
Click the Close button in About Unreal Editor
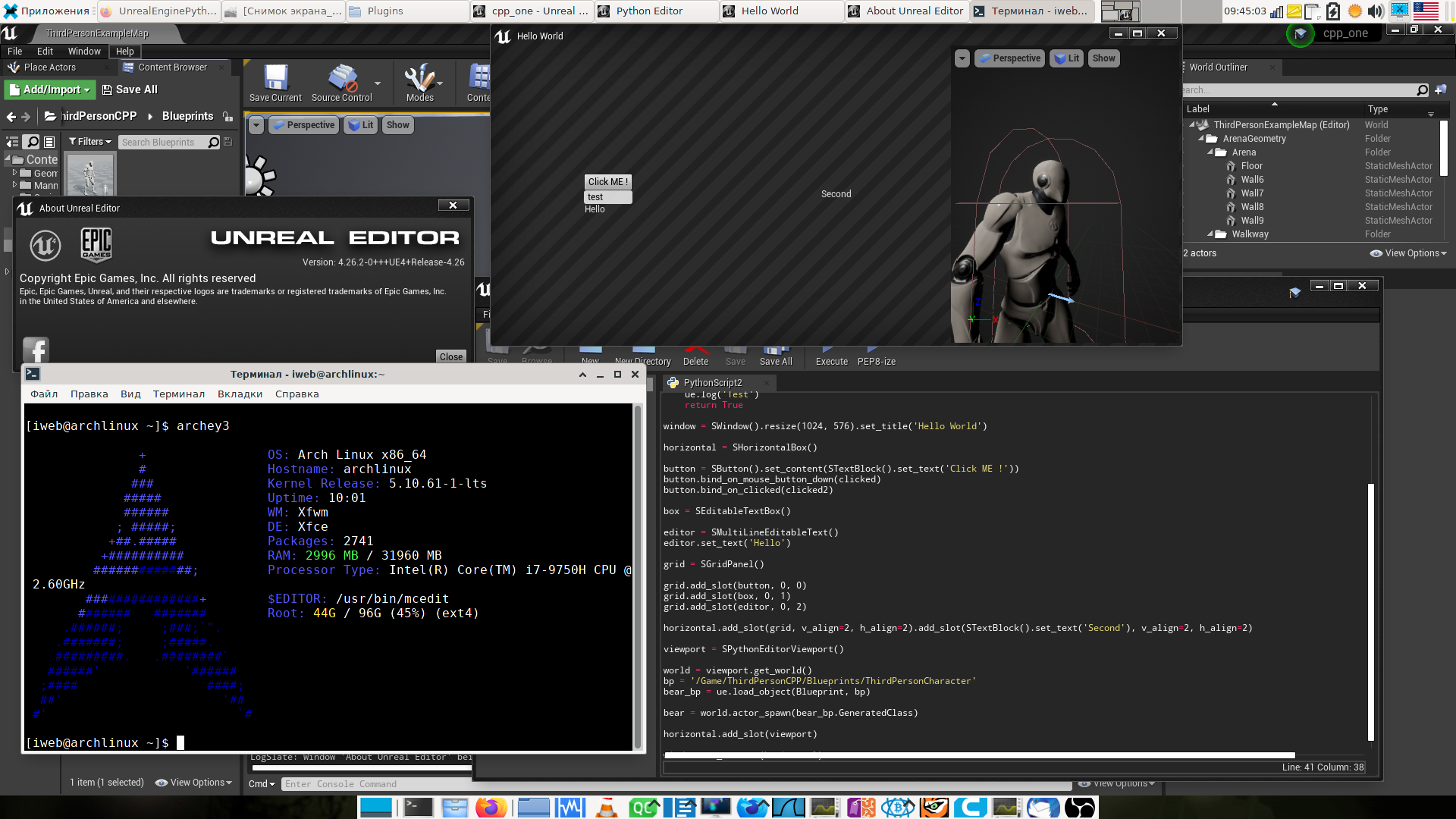click(x=450, y=356)
